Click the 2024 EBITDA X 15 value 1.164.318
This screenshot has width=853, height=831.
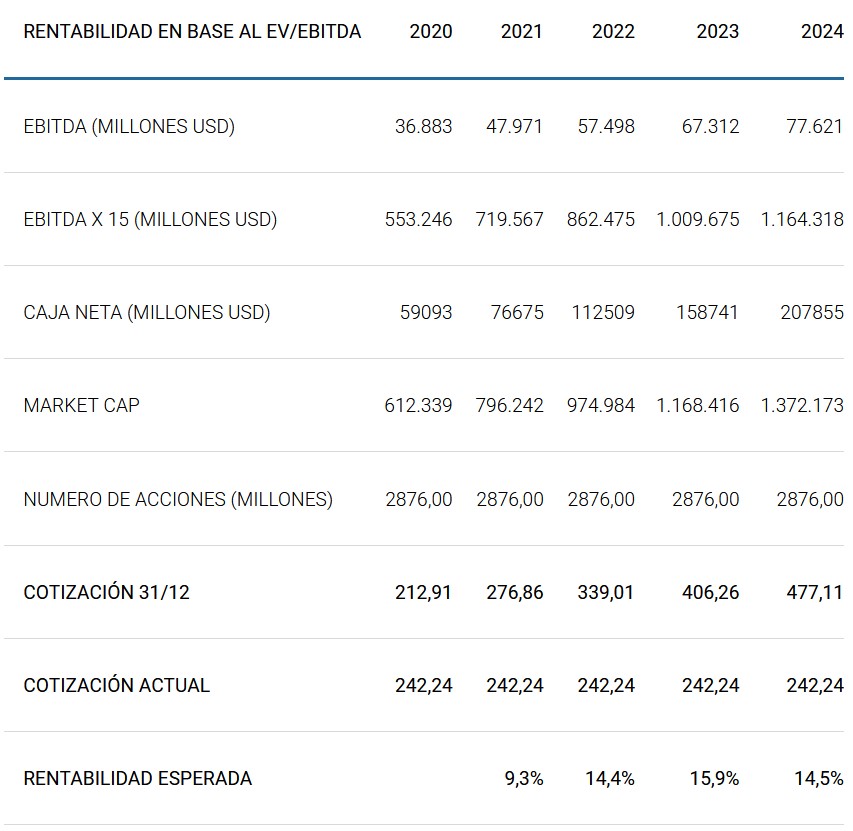tap(801, 220)
